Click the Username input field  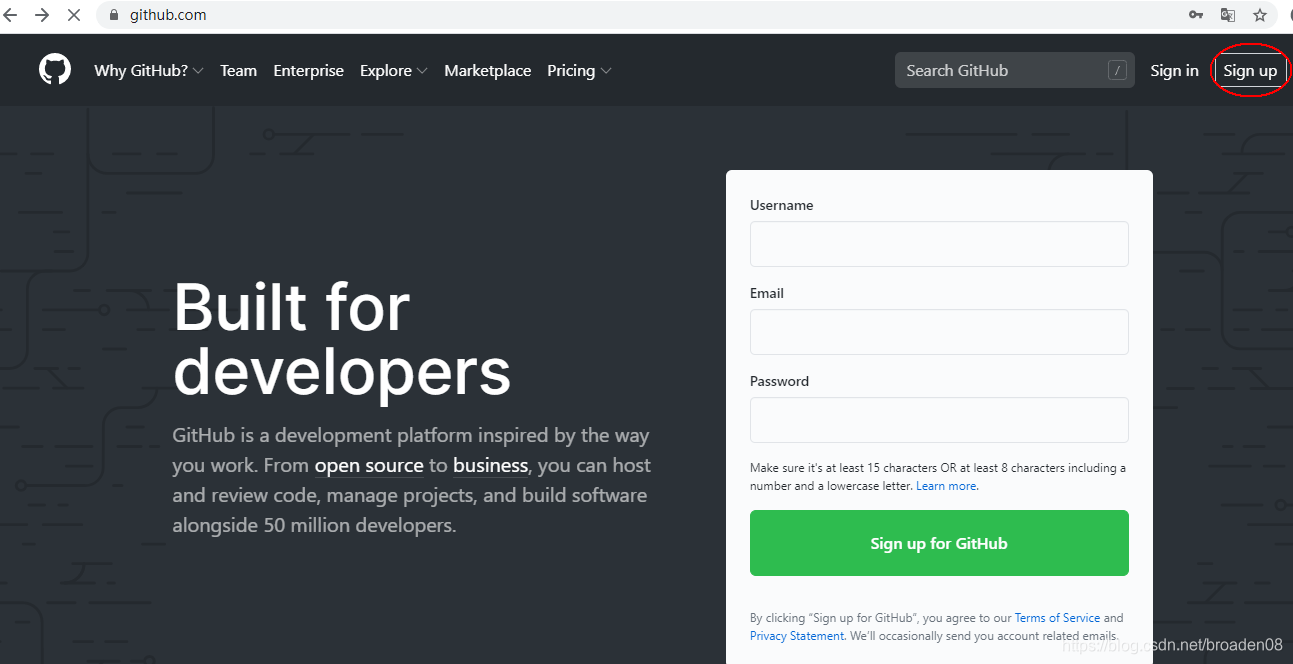tap(939, 244)
